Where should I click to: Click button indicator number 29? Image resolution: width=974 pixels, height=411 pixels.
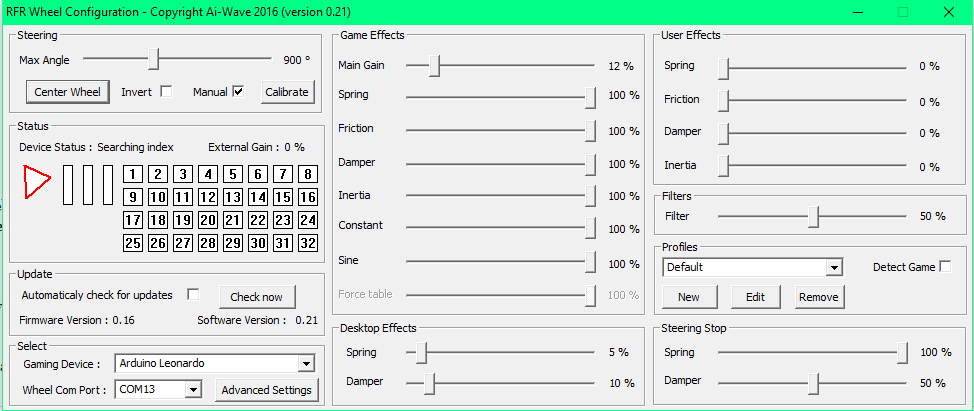coord(232,243)
